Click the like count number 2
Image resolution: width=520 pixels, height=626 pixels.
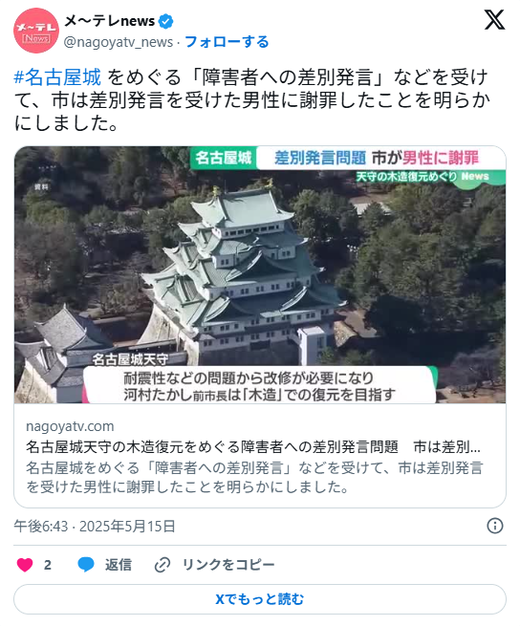point(48,565)
